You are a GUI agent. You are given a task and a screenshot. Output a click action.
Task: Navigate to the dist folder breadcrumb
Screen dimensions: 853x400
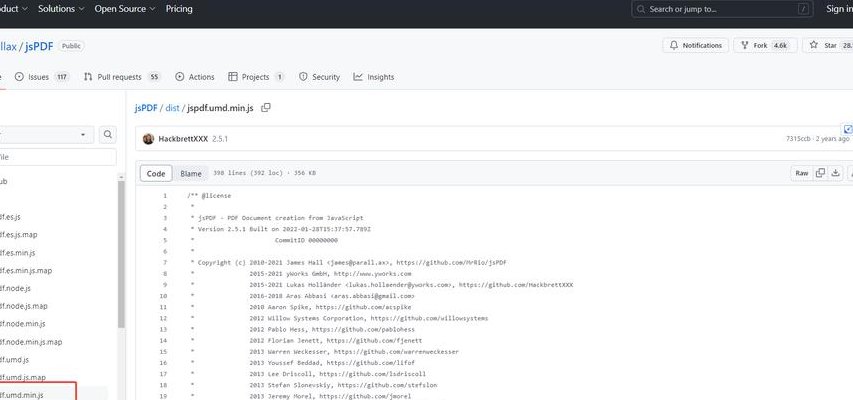[172, 108]
